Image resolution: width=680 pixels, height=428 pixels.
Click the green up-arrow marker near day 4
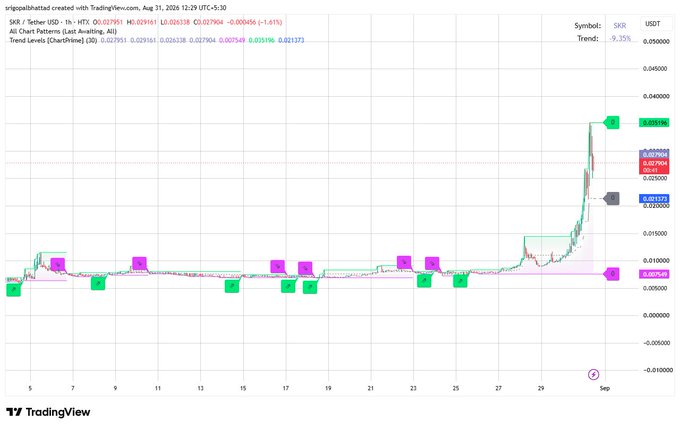[x=13, y=289]
